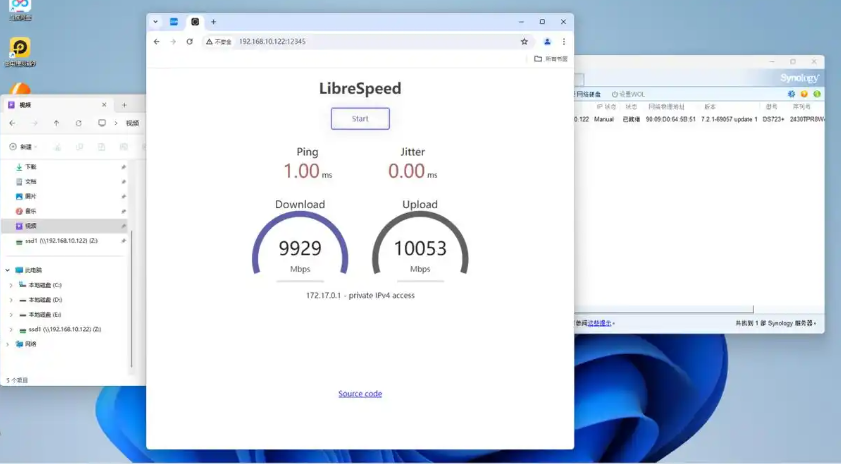Open the 新建 dropdown in File Explorer
The height and width of the screenshot is (464, 841).
[23, 146]
